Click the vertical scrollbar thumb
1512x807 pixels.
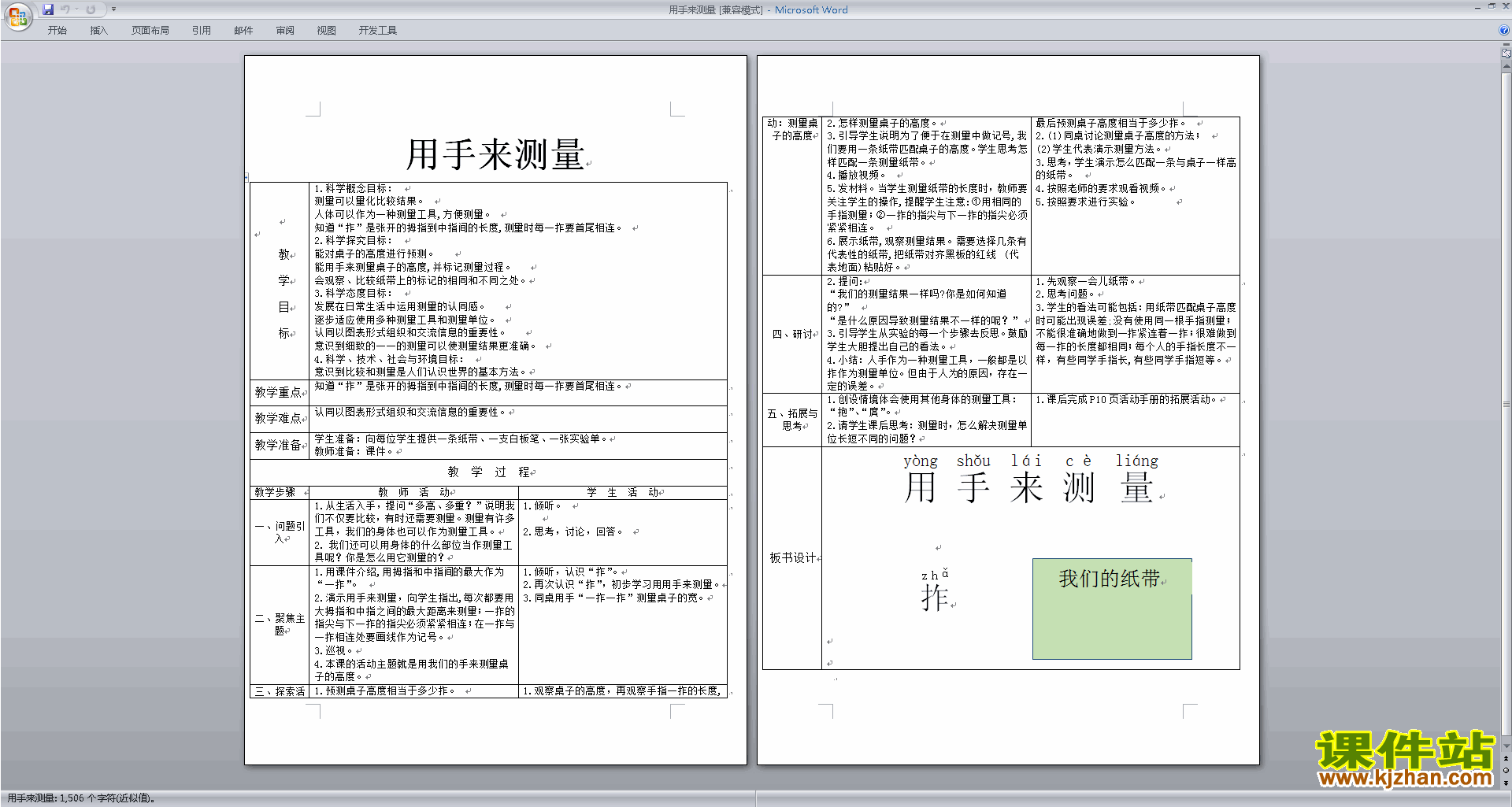[x=1506, y=405]
